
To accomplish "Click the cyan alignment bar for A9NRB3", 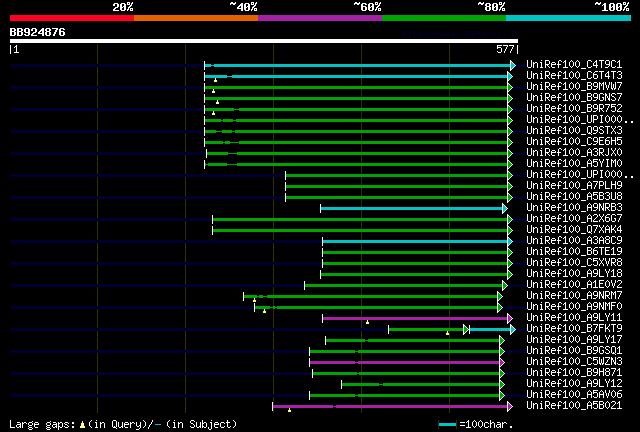I will 412,209.
